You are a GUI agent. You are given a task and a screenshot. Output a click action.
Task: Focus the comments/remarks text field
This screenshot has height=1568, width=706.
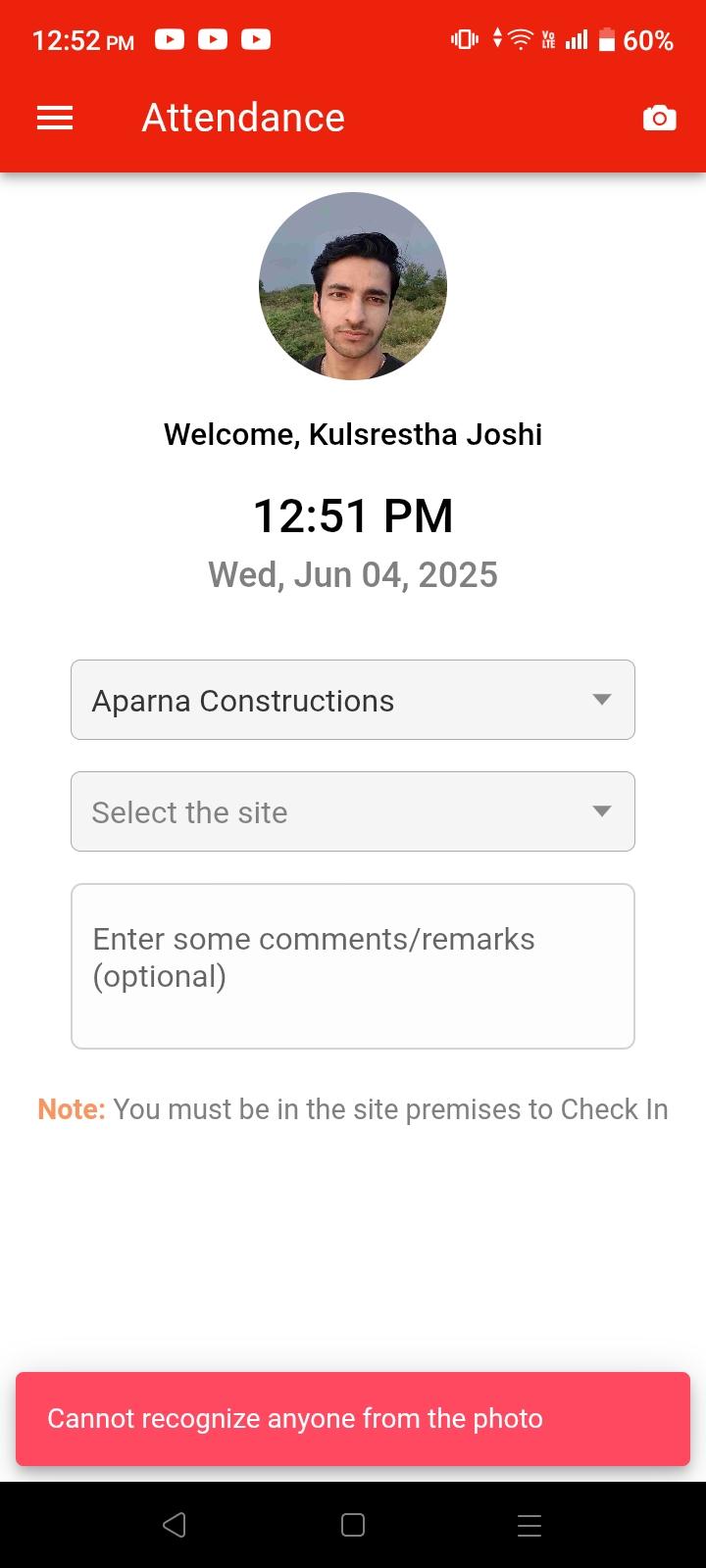353,966
